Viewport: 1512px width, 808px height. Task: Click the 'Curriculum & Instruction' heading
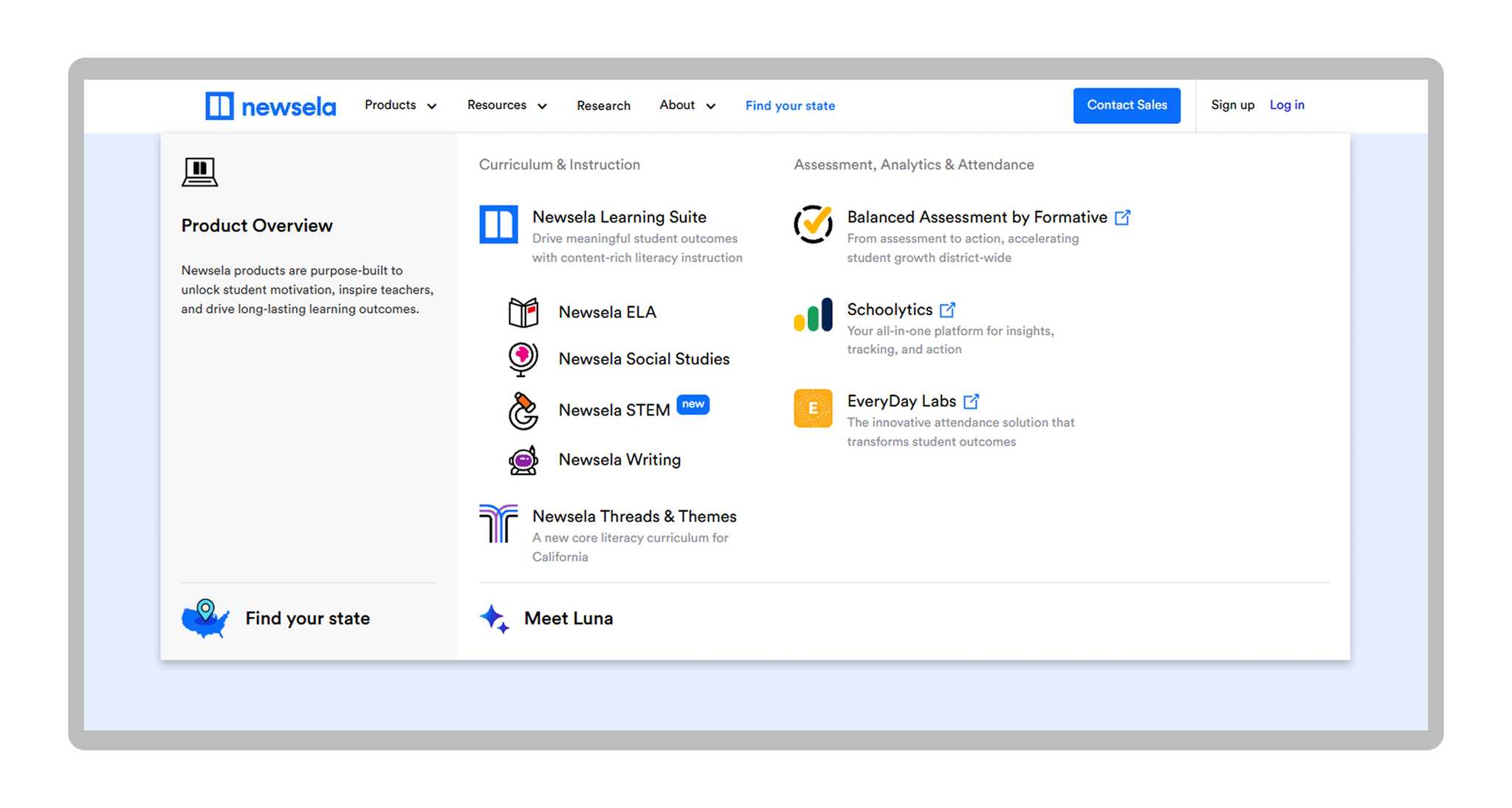pos(560,165)
